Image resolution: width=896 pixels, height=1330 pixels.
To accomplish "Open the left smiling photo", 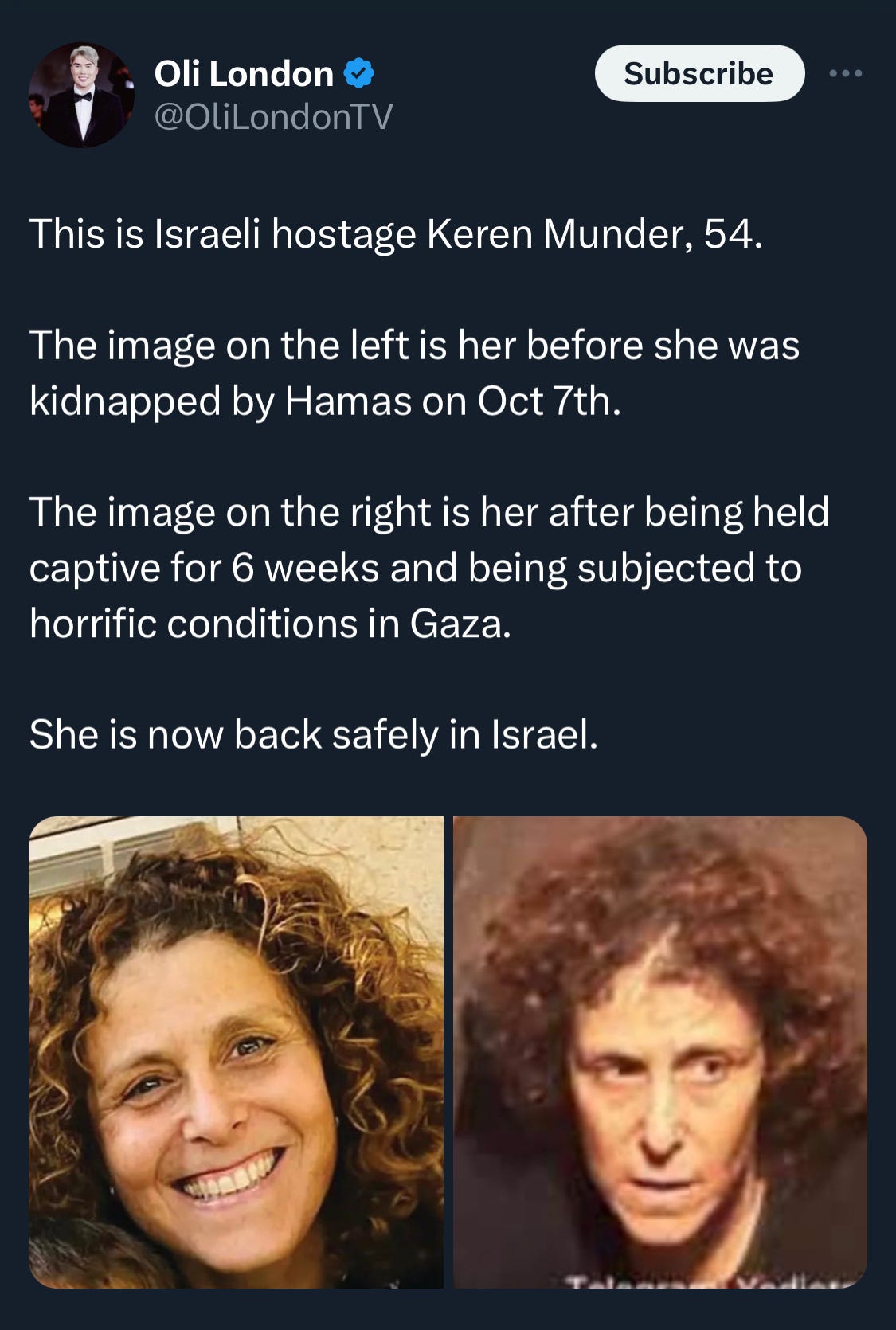I will click(x=236, y=1052).
